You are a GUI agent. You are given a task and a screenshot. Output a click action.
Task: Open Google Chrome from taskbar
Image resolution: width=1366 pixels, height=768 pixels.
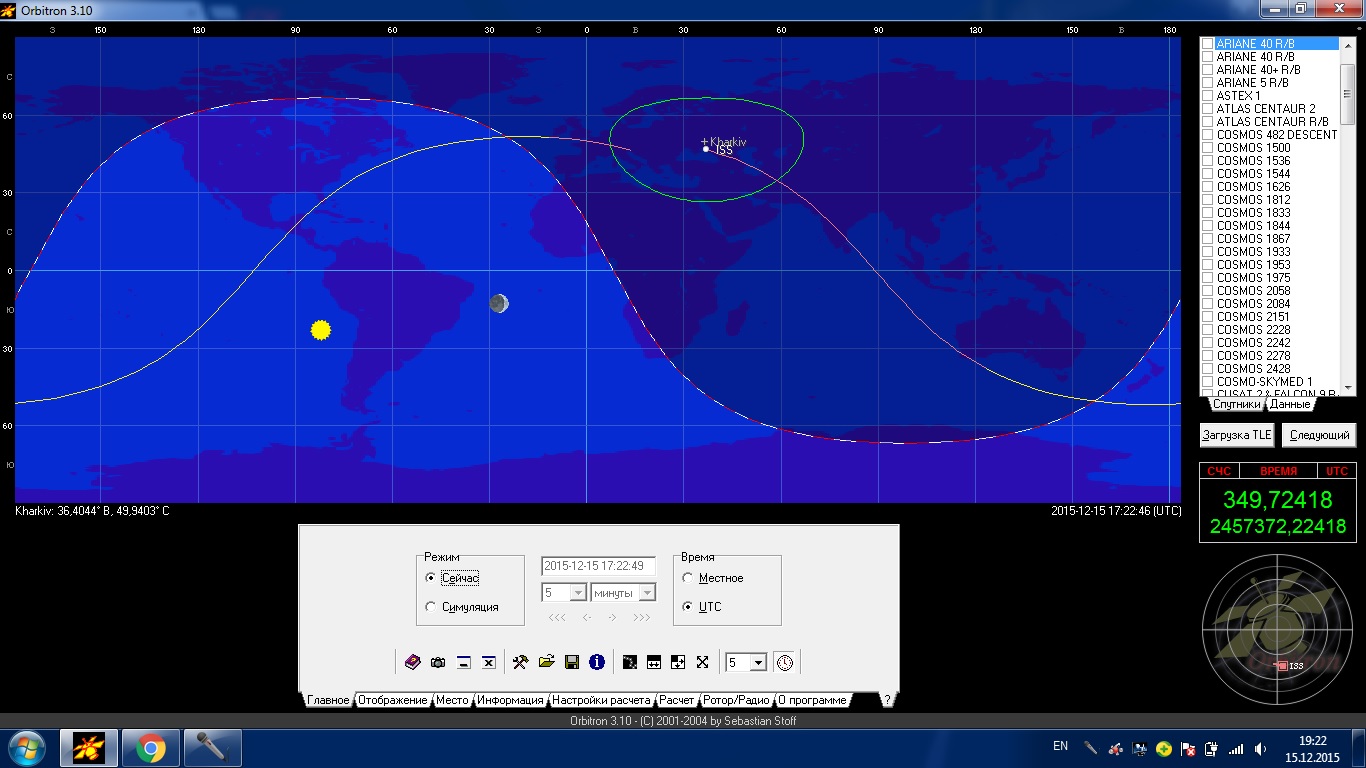[151, 748]
